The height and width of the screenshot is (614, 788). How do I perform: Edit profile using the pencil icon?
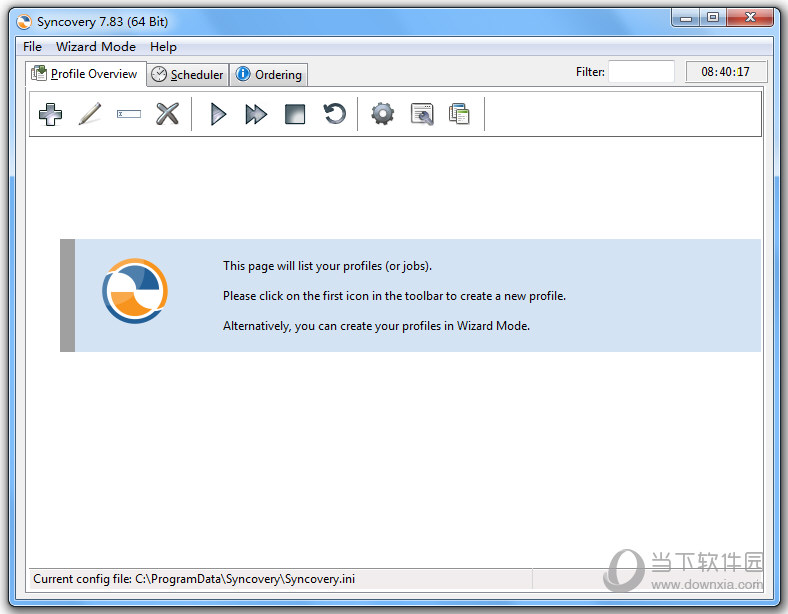click(90, 114)
